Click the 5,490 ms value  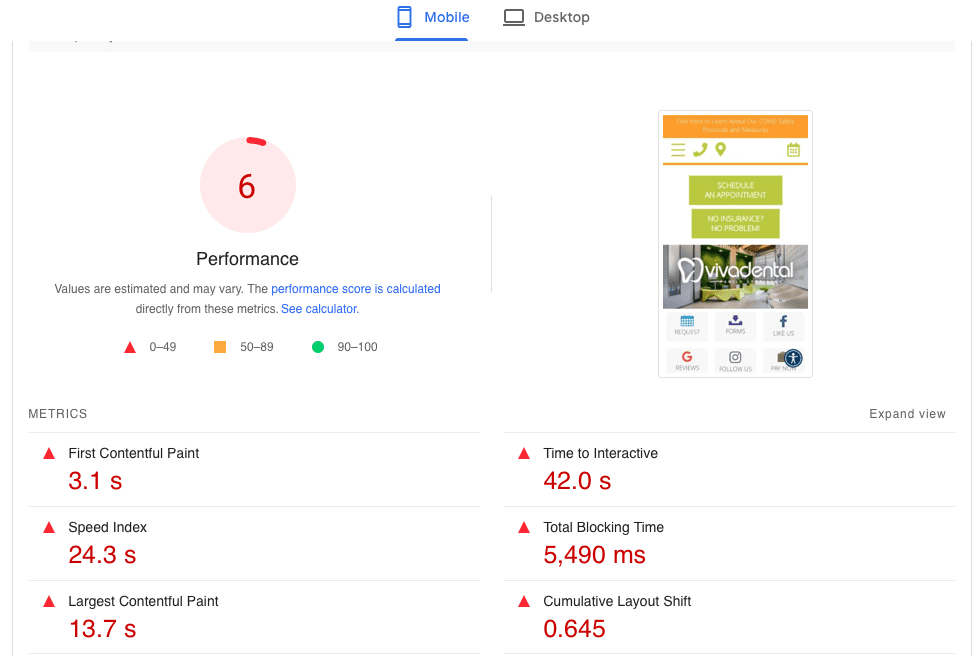tap(594, 555)
